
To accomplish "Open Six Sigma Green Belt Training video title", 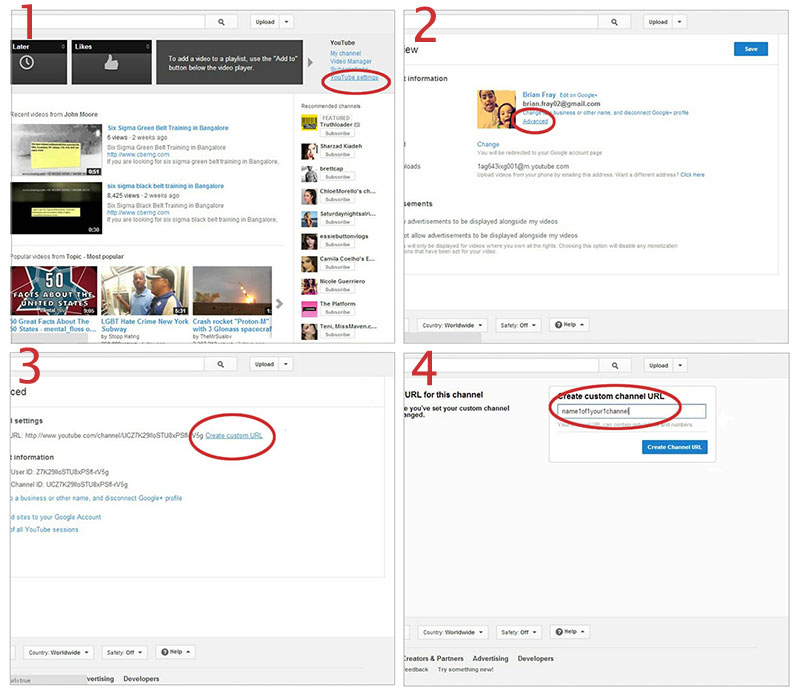I will (168, 128).
